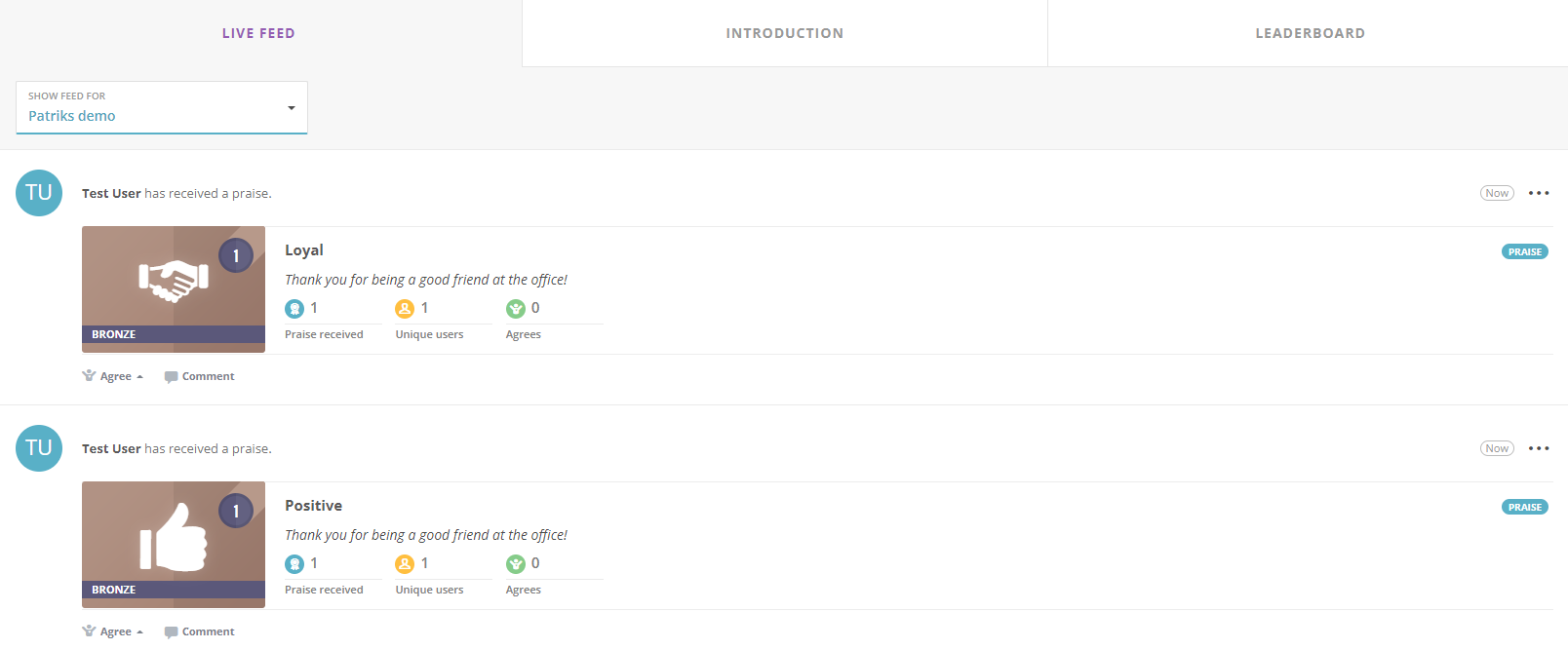Viewport: 1568px width, 650px height.
Task: Open the Patriks demo feed selector
Action: 162,107
